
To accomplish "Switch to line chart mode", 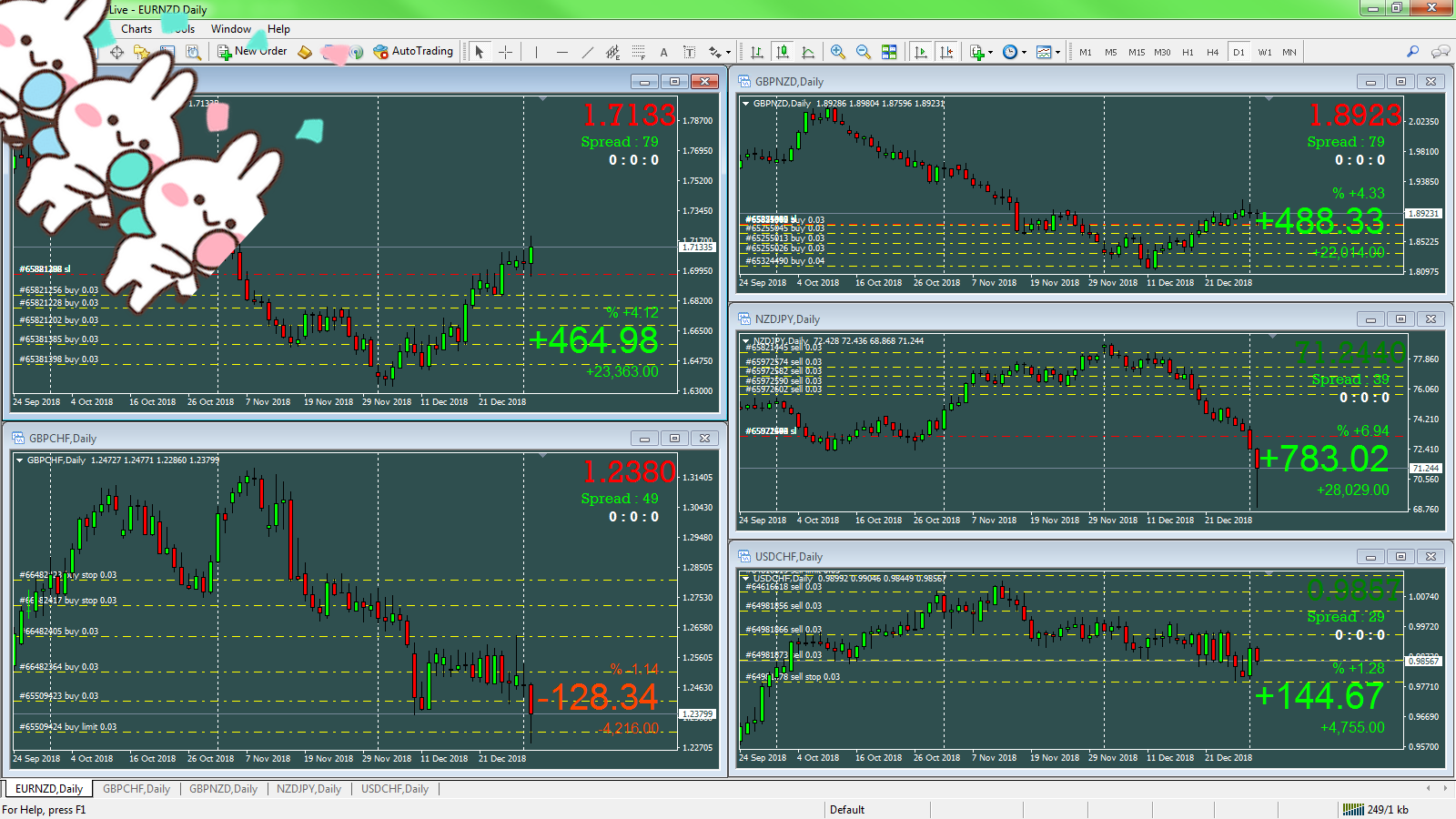I will tap(807, 52).
